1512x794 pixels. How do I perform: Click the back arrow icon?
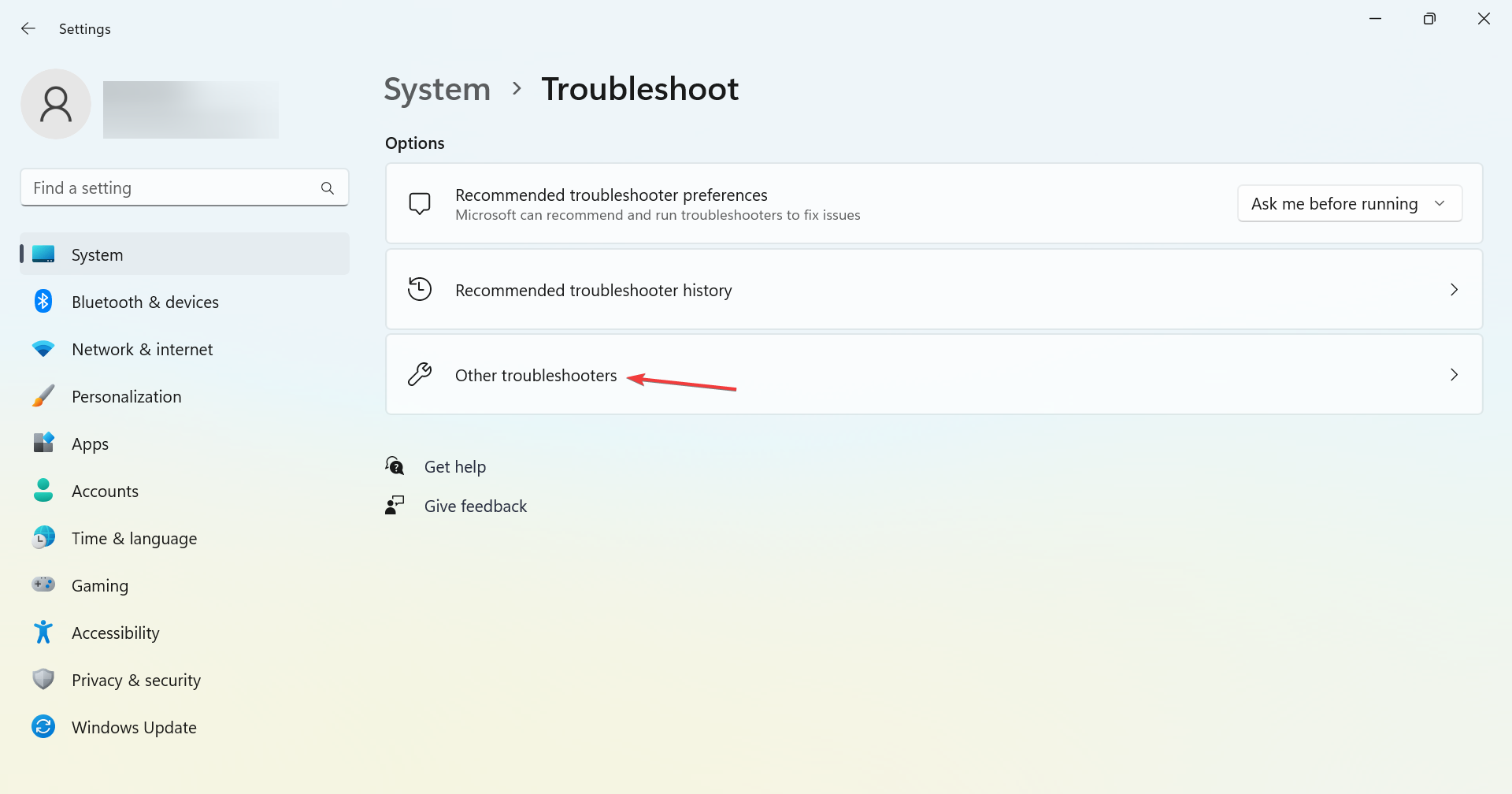(x=28, y=28)
